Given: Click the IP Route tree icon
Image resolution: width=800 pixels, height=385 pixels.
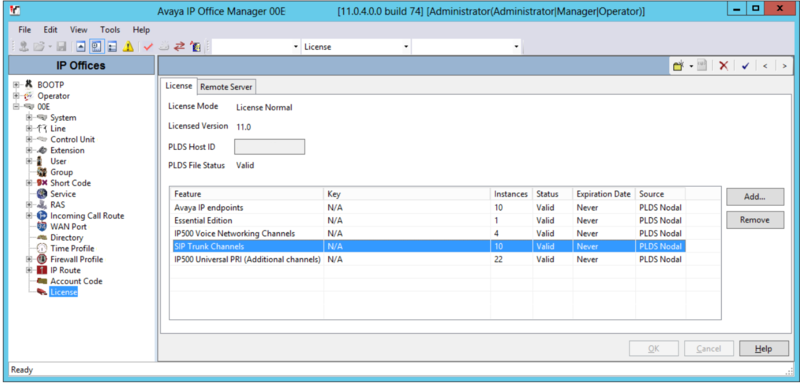Looking at the screenshot, I should [x=42, y=270].
